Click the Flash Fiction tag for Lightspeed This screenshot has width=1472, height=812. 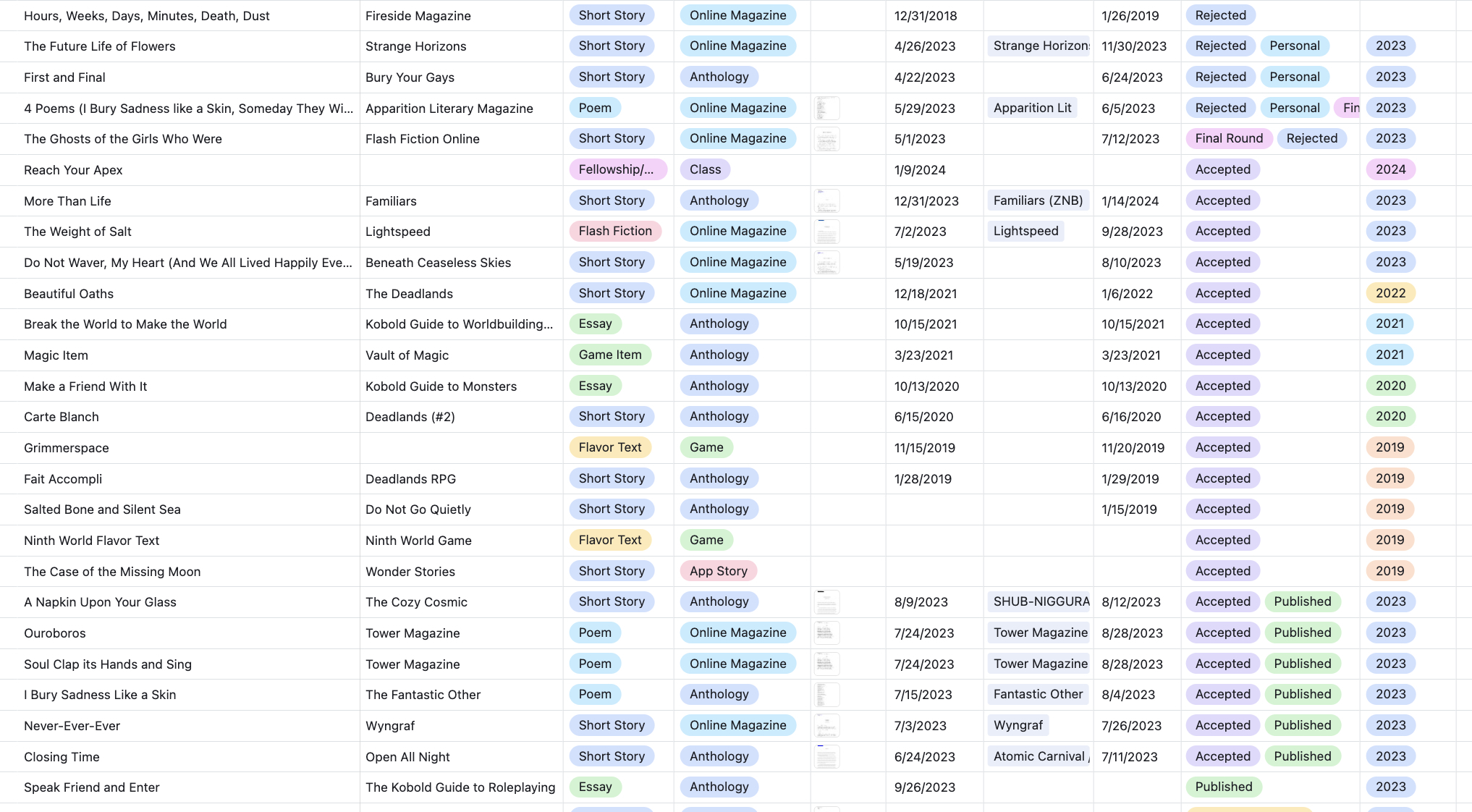(x=614, y=232)
